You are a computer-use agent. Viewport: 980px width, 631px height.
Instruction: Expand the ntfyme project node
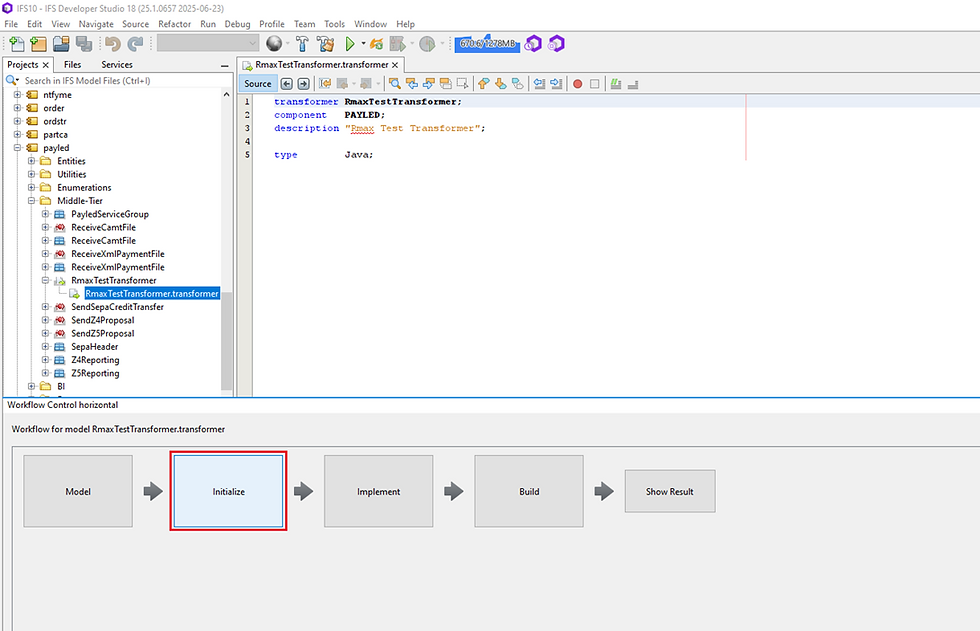[18, 95]
